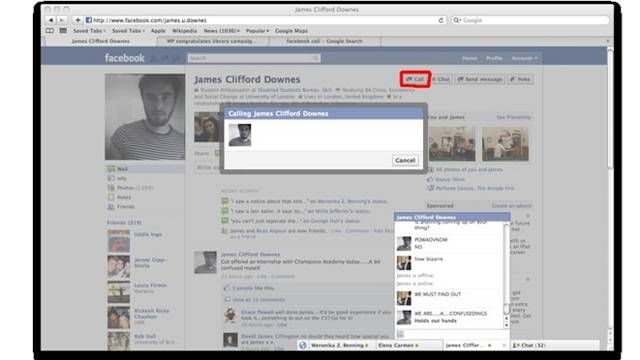Click the See friendship link
The width and height of the screenshot is (640, 360).
pos(513,117)
